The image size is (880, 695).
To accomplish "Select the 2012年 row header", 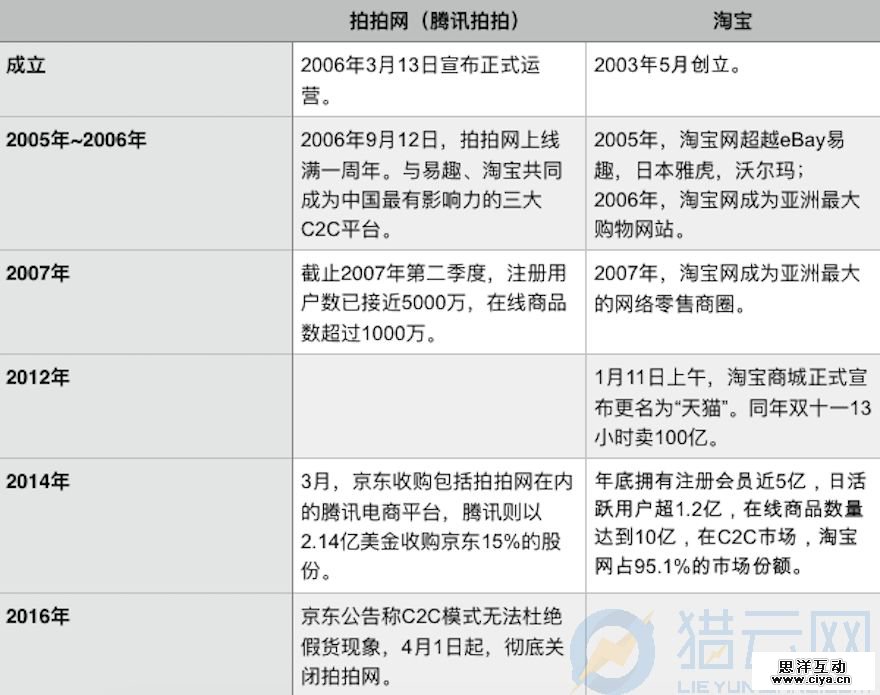I will (x=38, y=378).
